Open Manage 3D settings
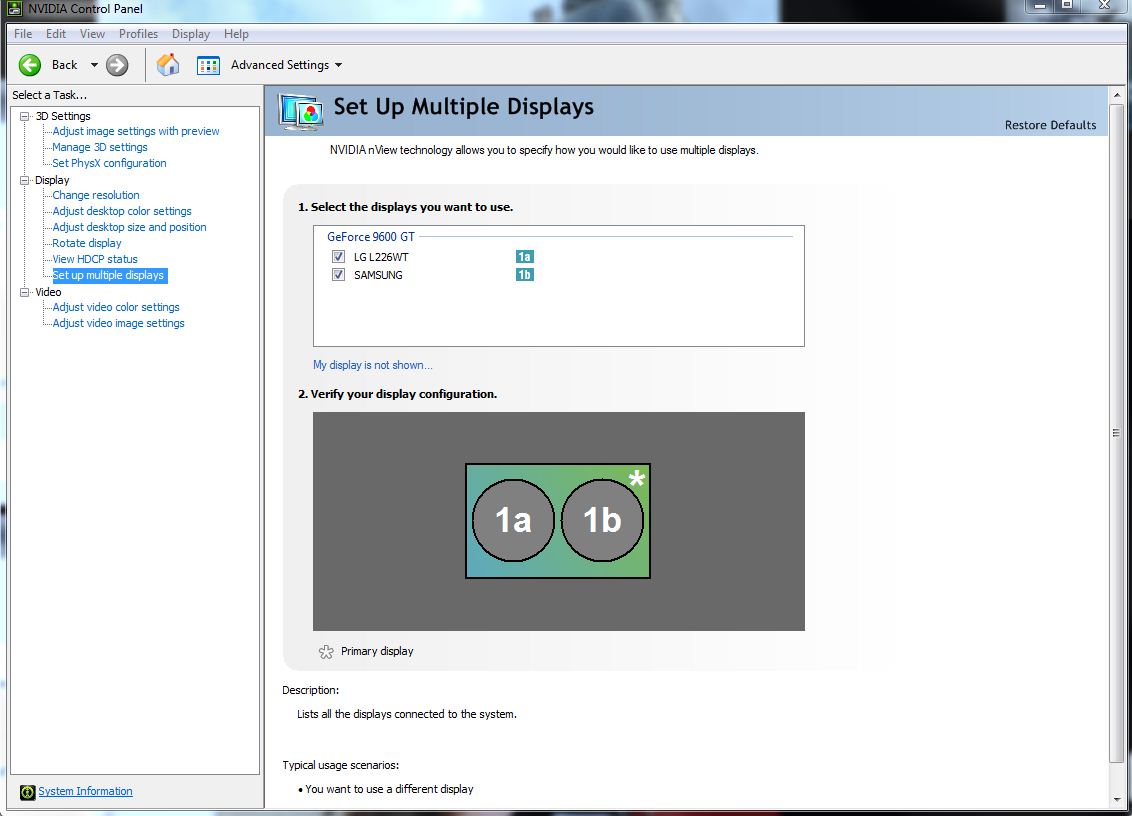Viewport: 1132px width, 816px height. point(100,147)
